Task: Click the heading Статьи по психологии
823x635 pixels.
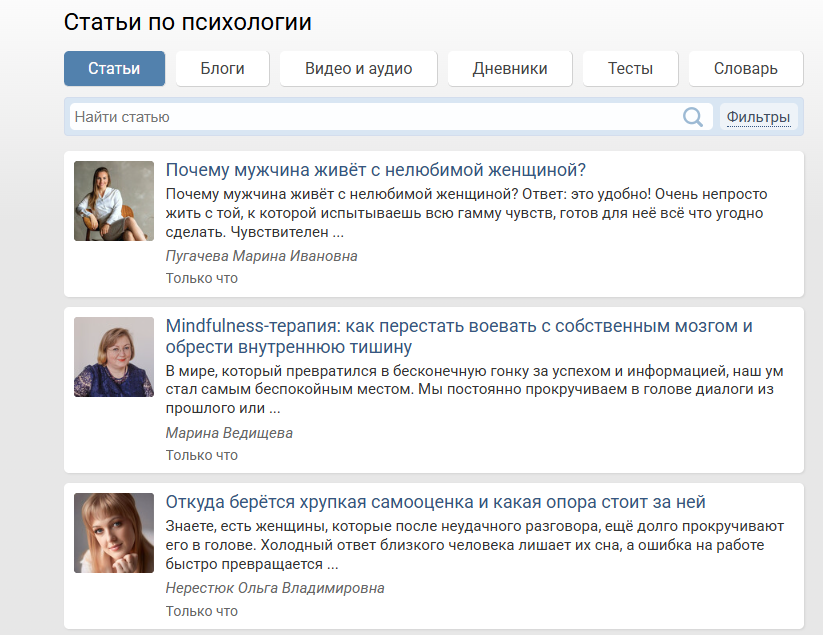Action: click(187, 23)
